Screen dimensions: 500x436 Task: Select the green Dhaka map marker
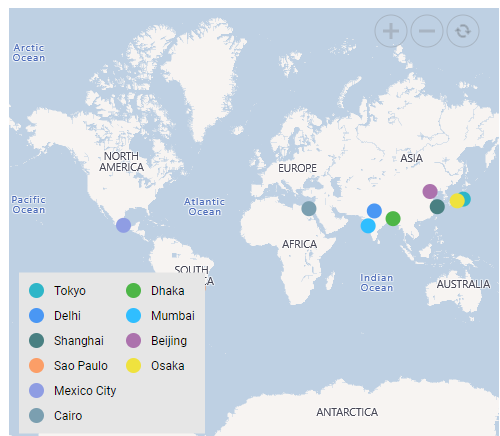[x=393, y=219]
